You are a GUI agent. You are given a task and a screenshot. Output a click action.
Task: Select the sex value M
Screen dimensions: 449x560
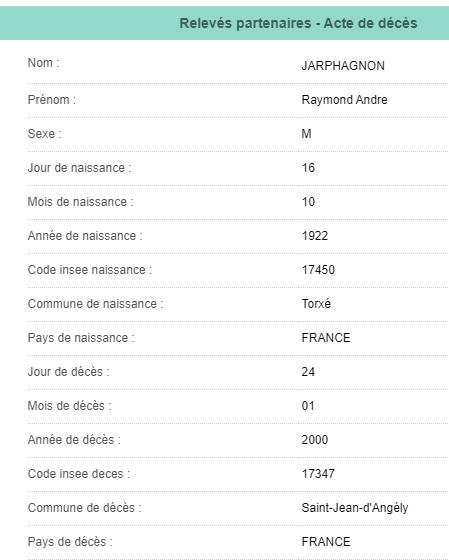(306, 134)
